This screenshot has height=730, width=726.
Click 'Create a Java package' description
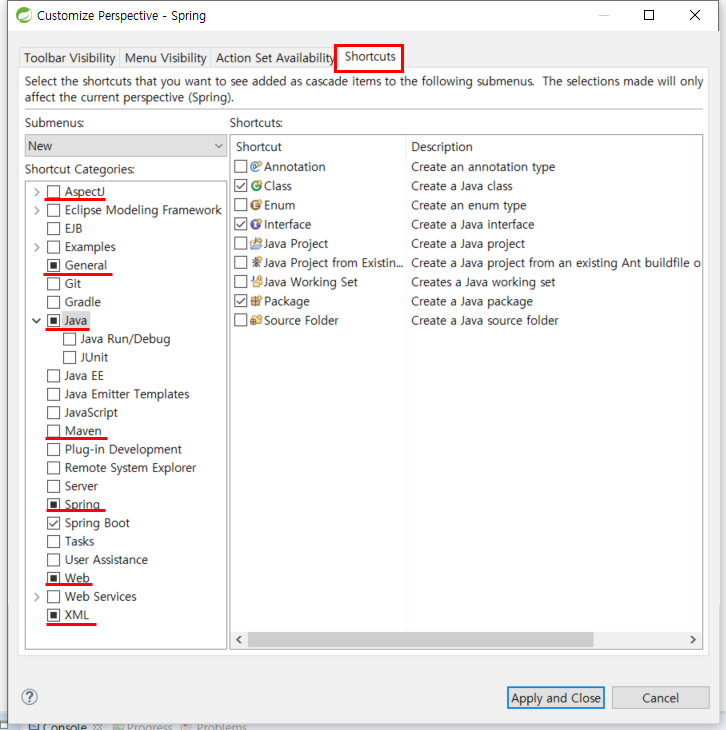[472, 301]
